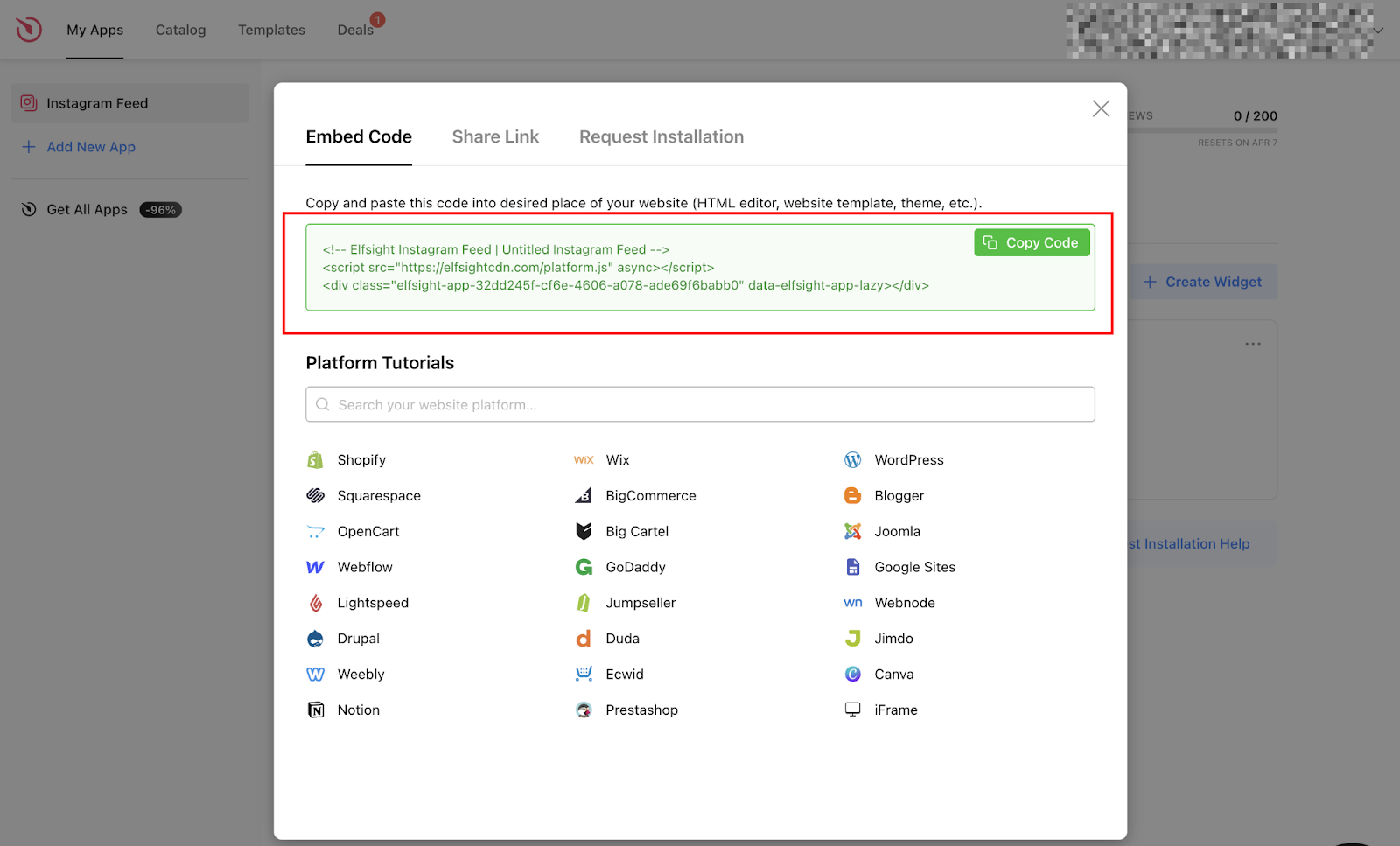Open the Jumpseller tutorial icon
Viewport: 1400px width, 846px height.
584,603
